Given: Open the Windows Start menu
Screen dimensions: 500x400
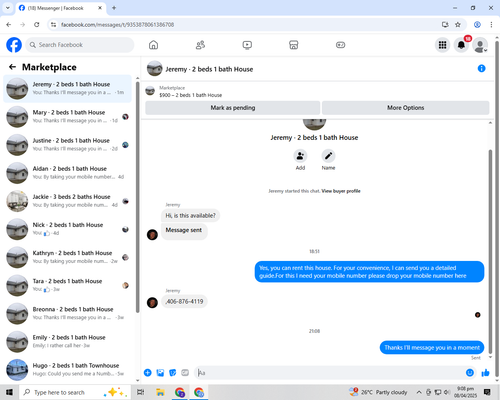Looking at the screenshot, I should tap(9, 392).
